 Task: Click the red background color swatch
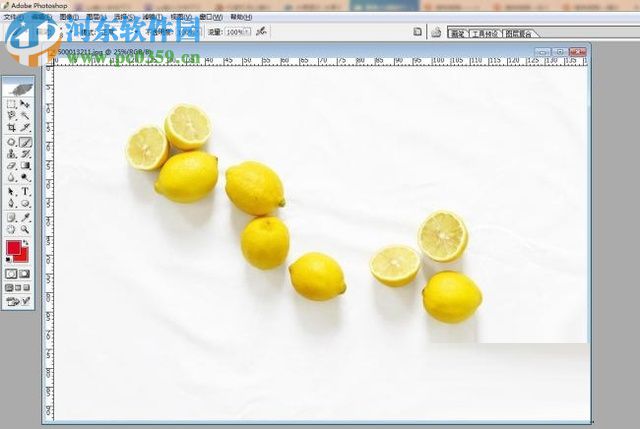pyautogui.click(x=23, y=258)
